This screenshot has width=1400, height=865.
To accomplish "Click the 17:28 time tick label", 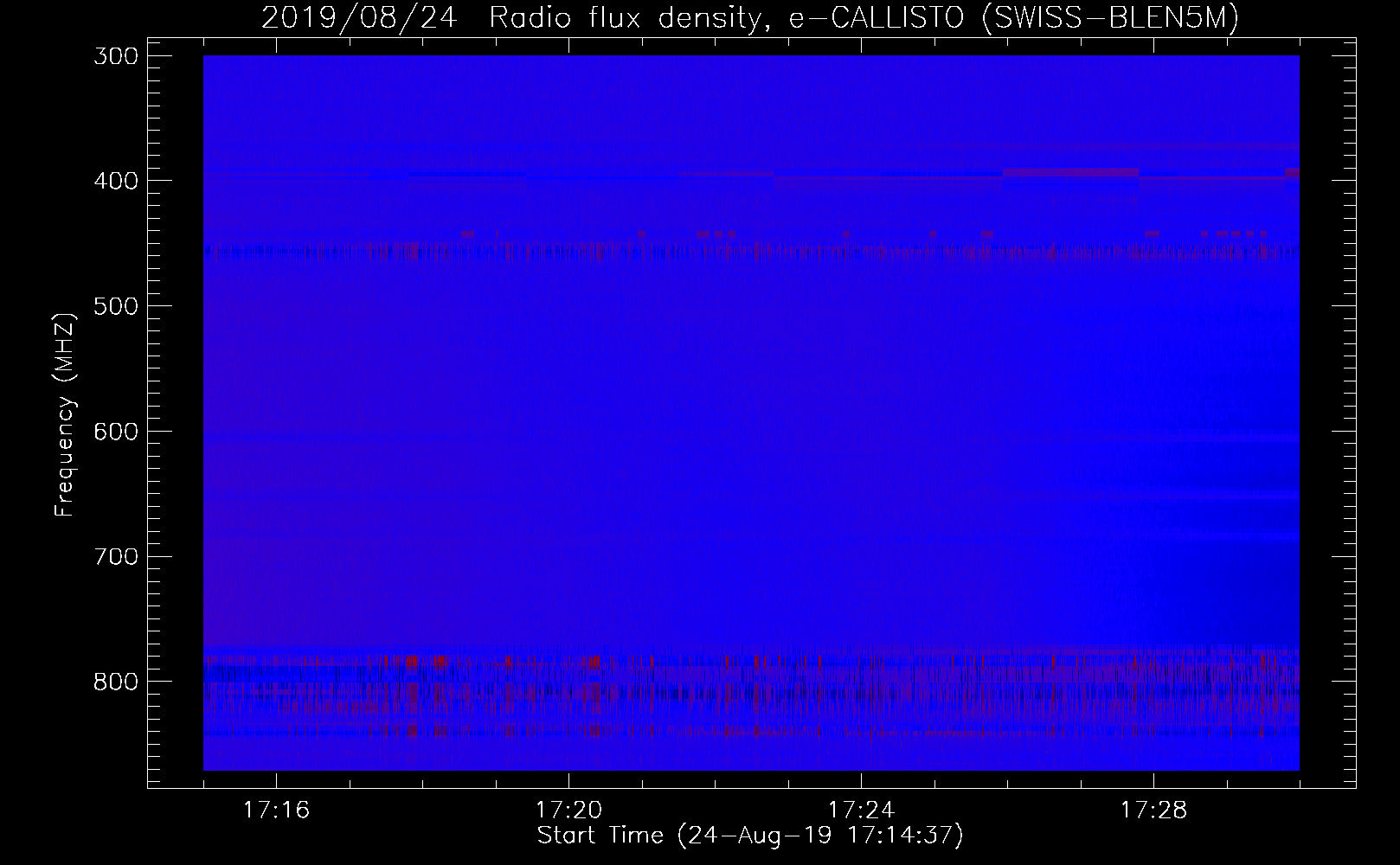I will click(1153, 811).
